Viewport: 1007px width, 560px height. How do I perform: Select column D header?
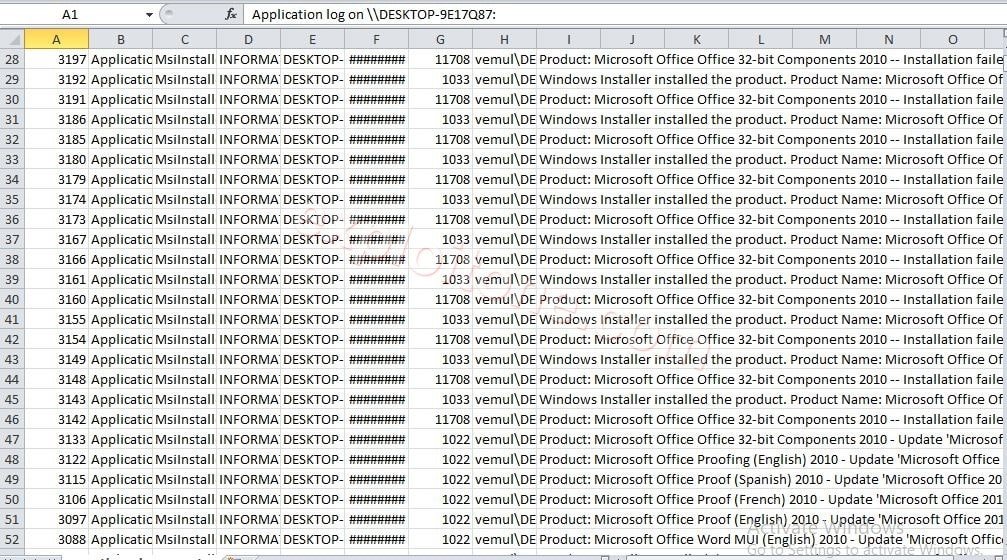tap(249, 40)
